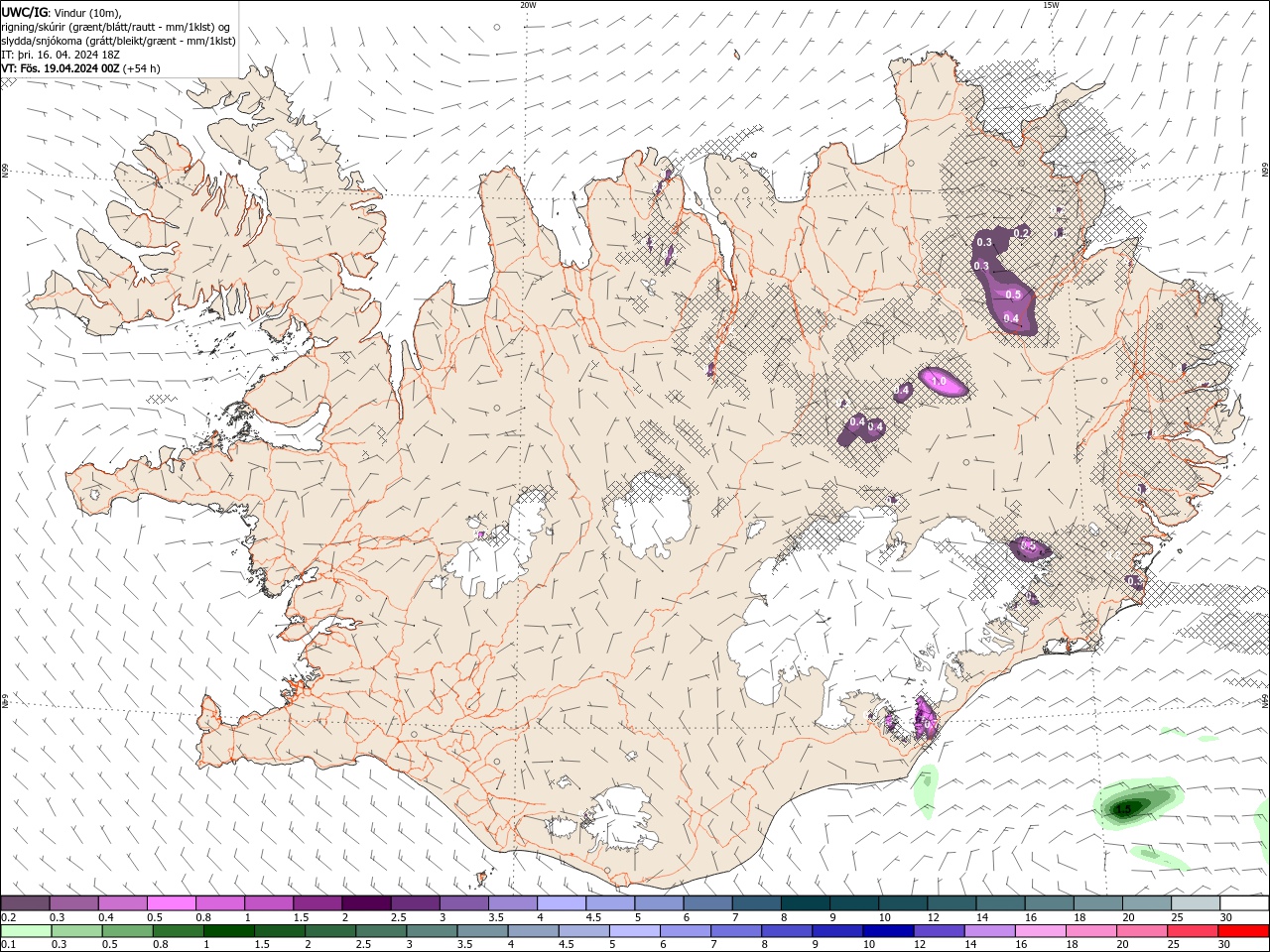Click the "15W" longitude label
This screenshot has width=1270, height=952.
coord(1051,5)
